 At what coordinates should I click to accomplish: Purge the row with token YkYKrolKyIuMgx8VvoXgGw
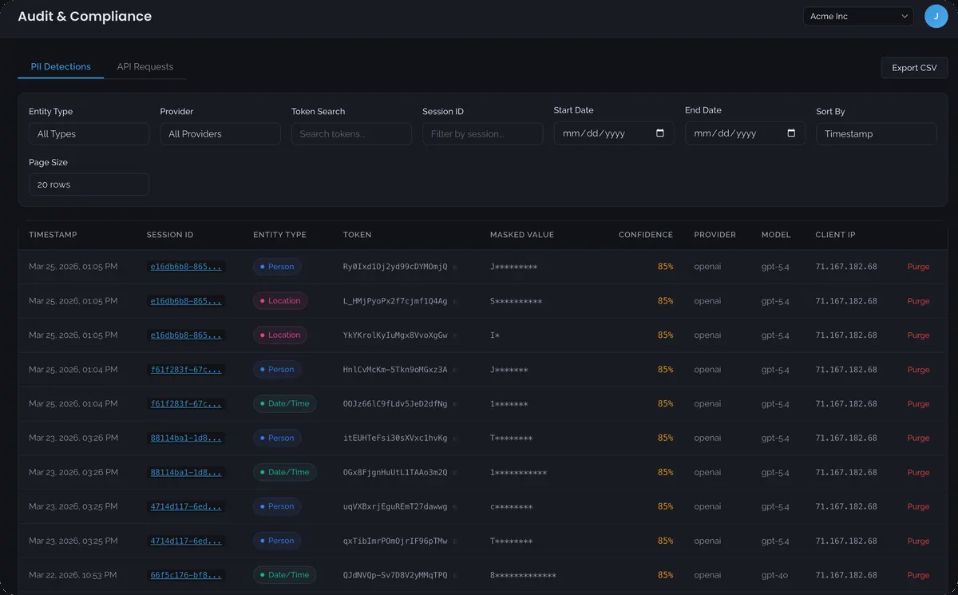point(918,335)
